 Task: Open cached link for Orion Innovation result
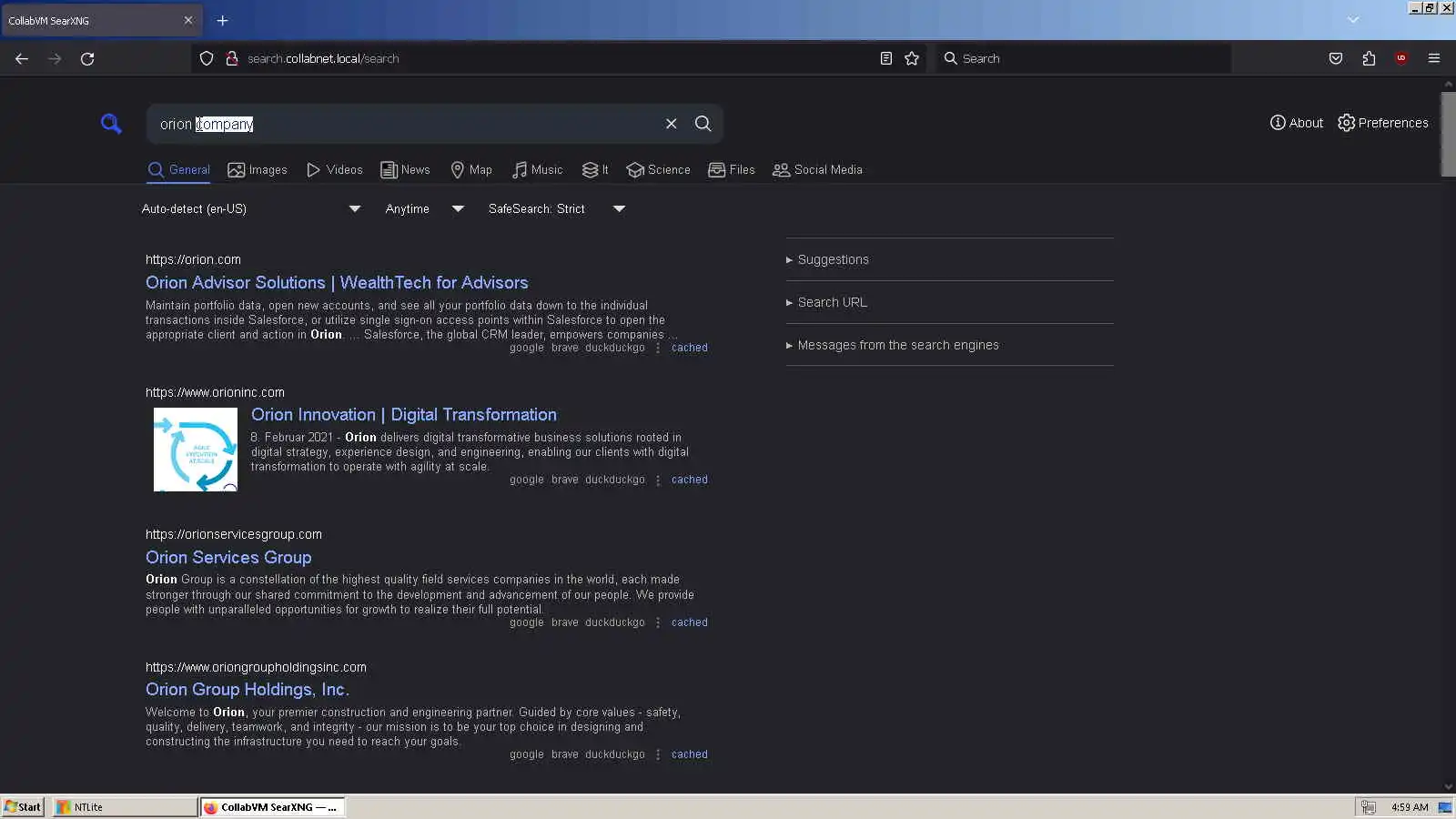(x=690, y=480)
